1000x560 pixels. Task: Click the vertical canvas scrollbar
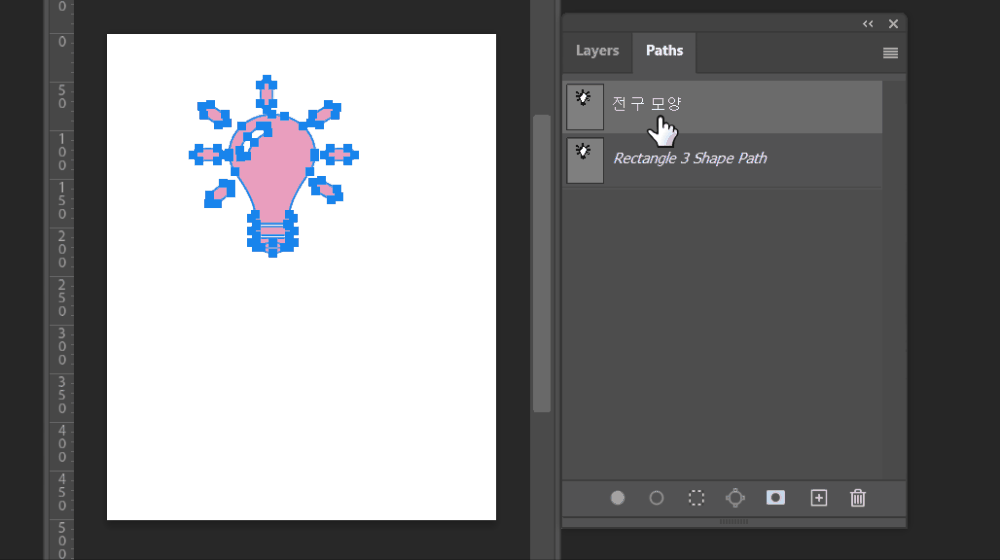(x=541, y=263)
